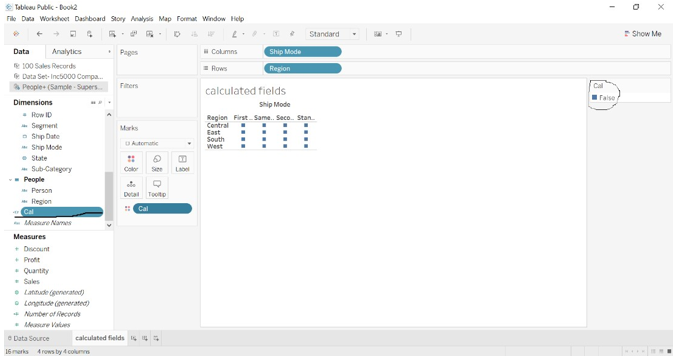Open the Data pane side menu arrow
This screenshot has width=676, height=360.
(x=109, y=52)
